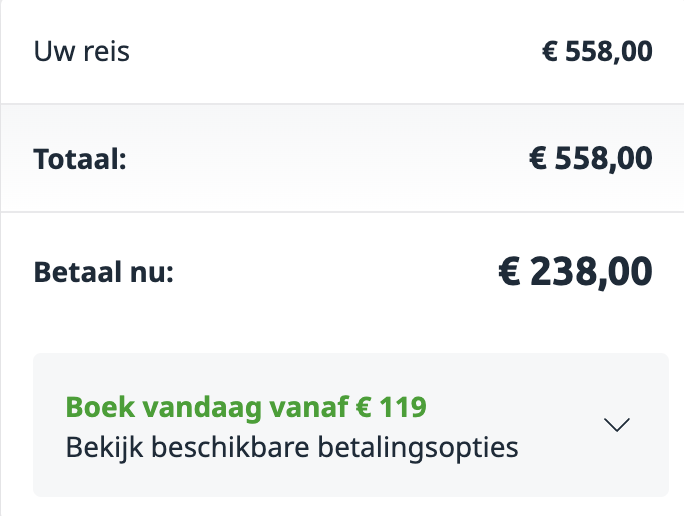Click the word 'nu:' in the Betaal row
The image size is (684, 516).
click(151, 271)
